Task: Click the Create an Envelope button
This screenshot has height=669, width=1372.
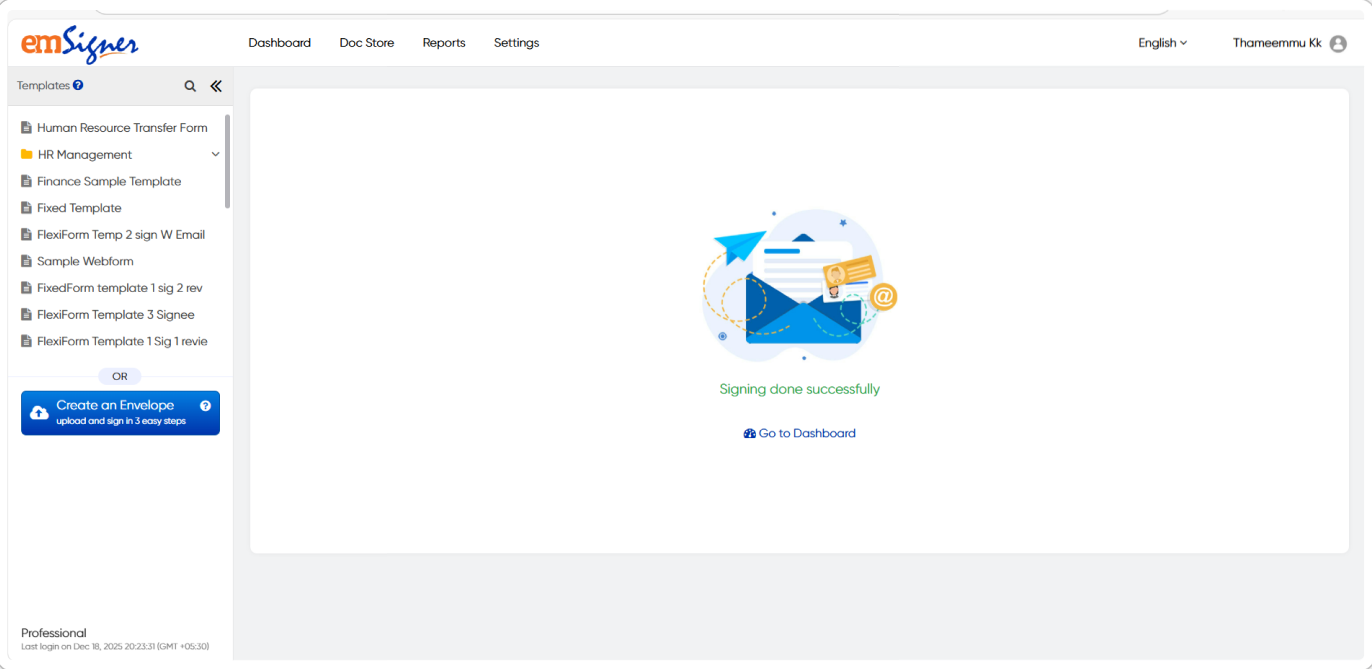Action: 120,413
